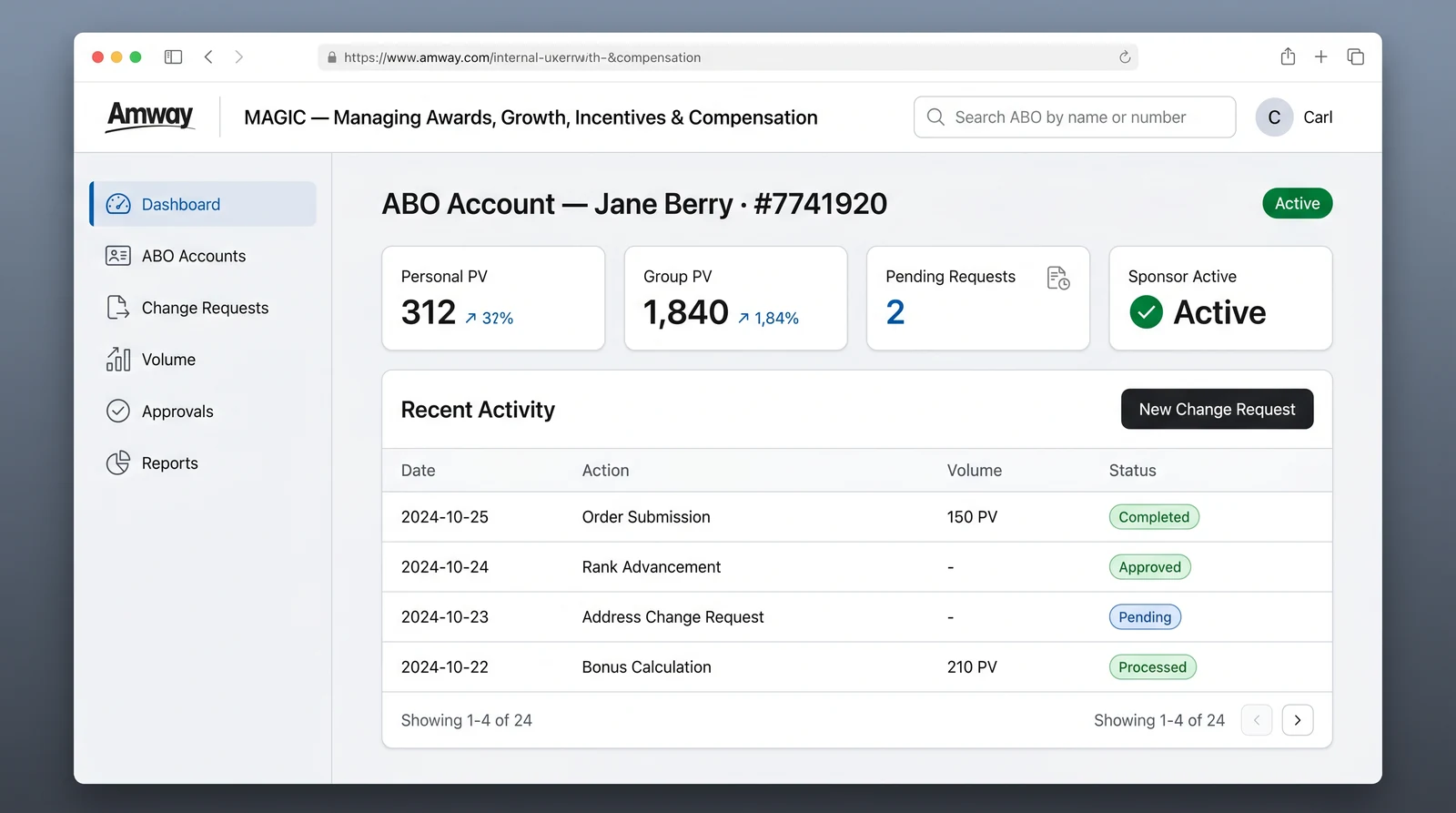Open the Dashboard gauge icon

click(118, 204)
